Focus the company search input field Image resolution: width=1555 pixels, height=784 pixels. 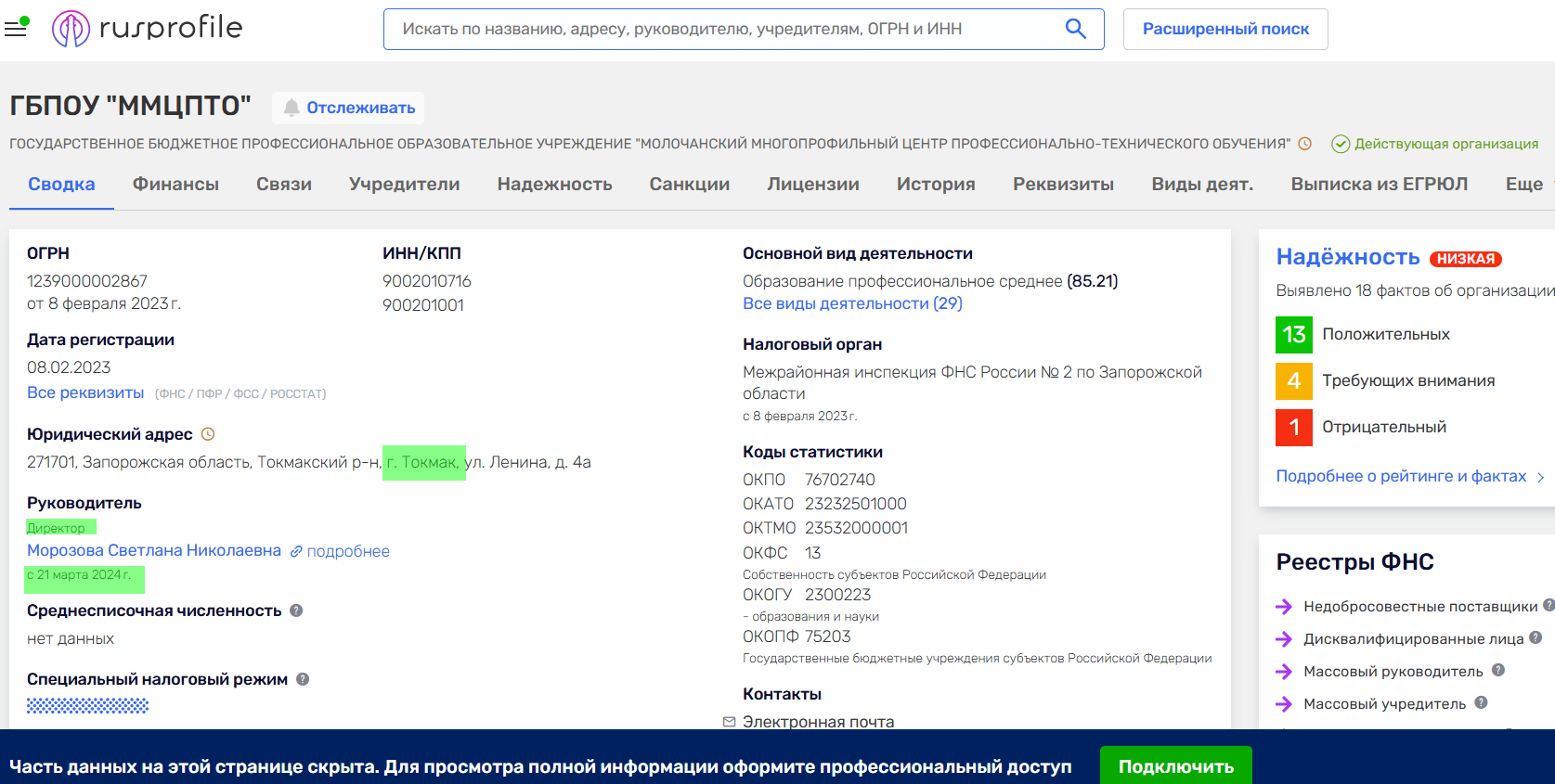[x=724, y=29]
